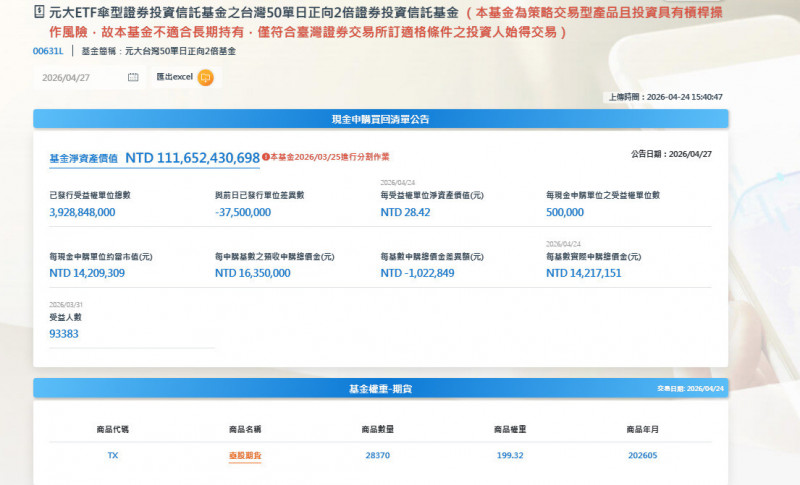
Task: Click the 202605 contract month value
Action: click(x=644, y=455)
